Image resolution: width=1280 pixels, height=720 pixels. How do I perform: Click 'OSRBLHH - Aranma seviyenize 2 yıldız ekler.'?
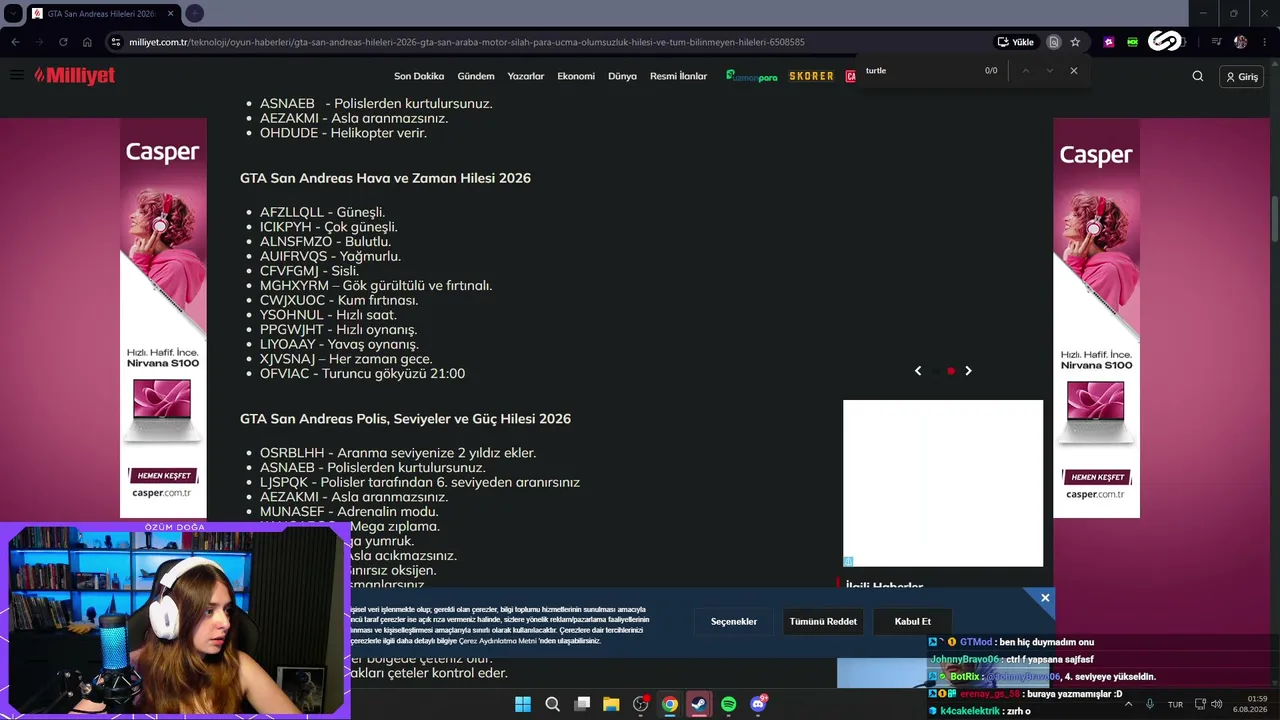point(398,453)
